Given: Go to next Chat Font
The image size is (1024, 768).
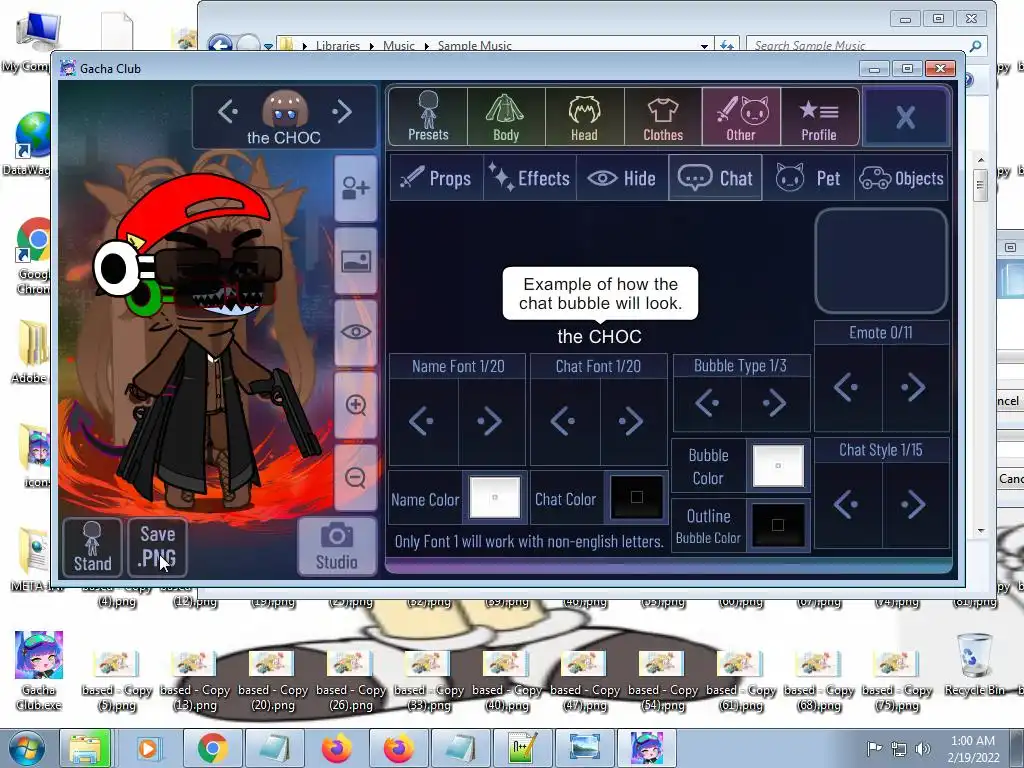Looking at the screenshot, I should coord(632,421).
